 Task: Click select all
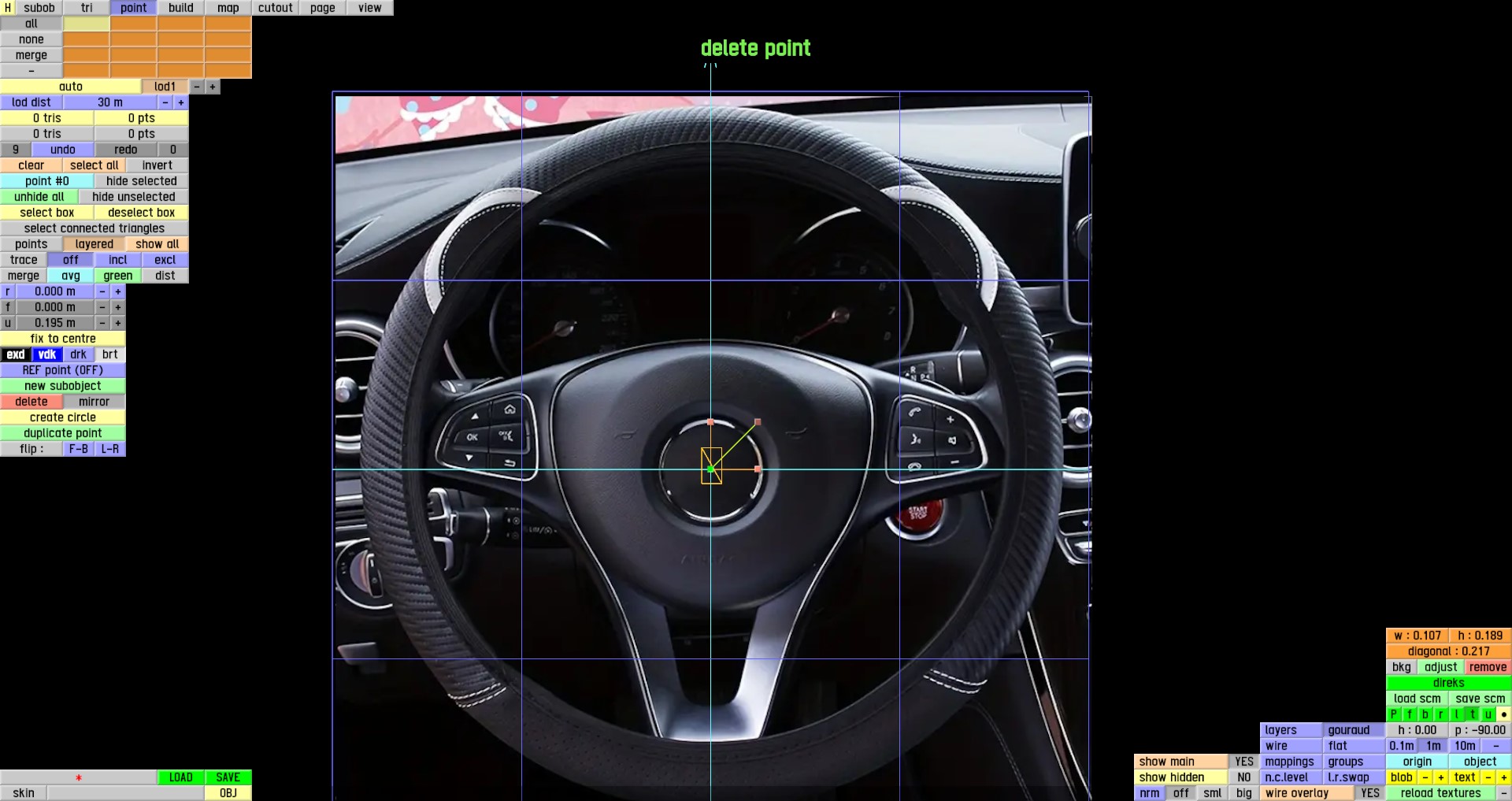tap(94, 165)
